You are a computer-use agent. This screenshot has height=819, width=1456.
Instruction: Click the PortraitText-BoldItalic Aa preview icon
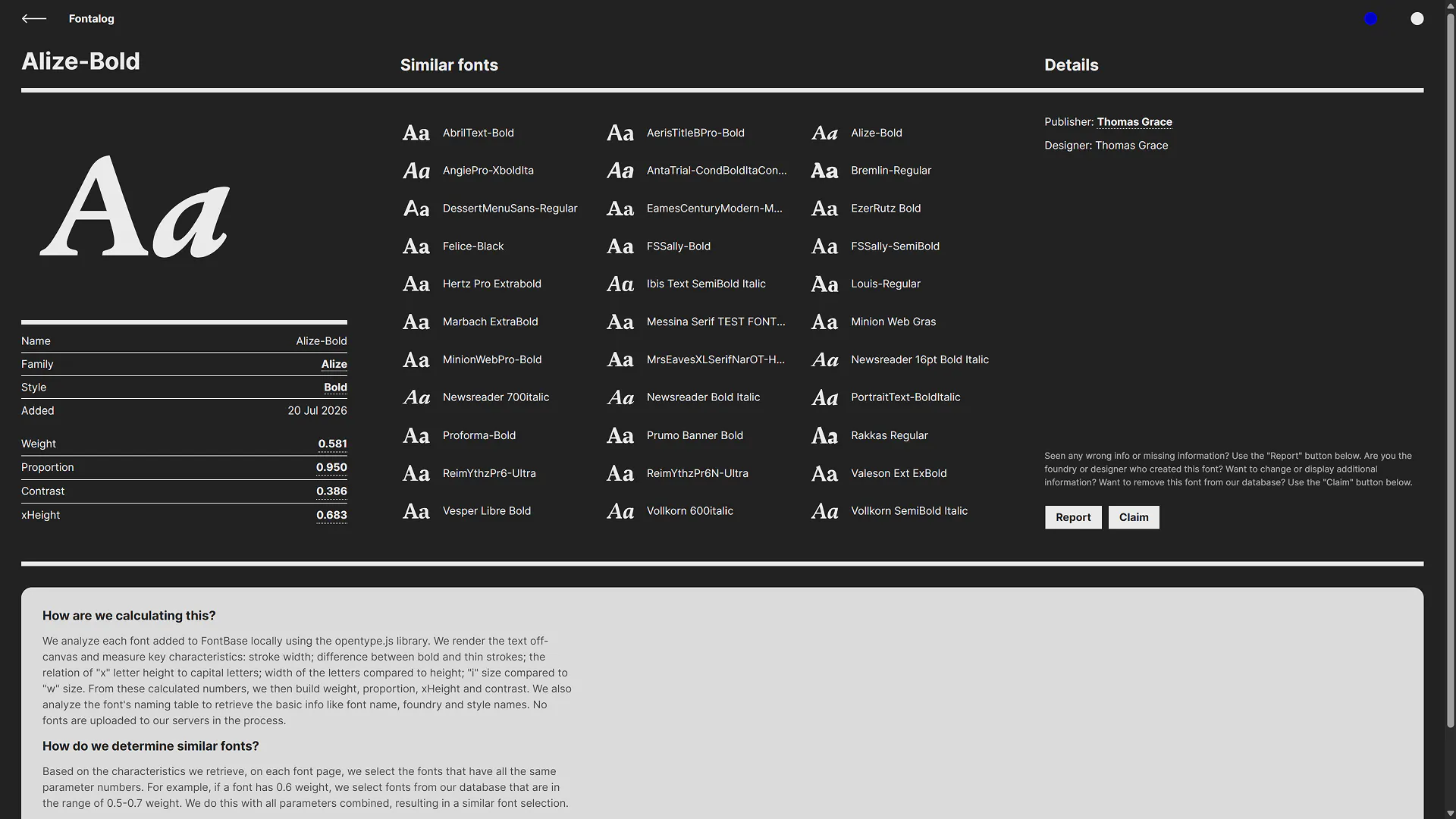(824, 397)
